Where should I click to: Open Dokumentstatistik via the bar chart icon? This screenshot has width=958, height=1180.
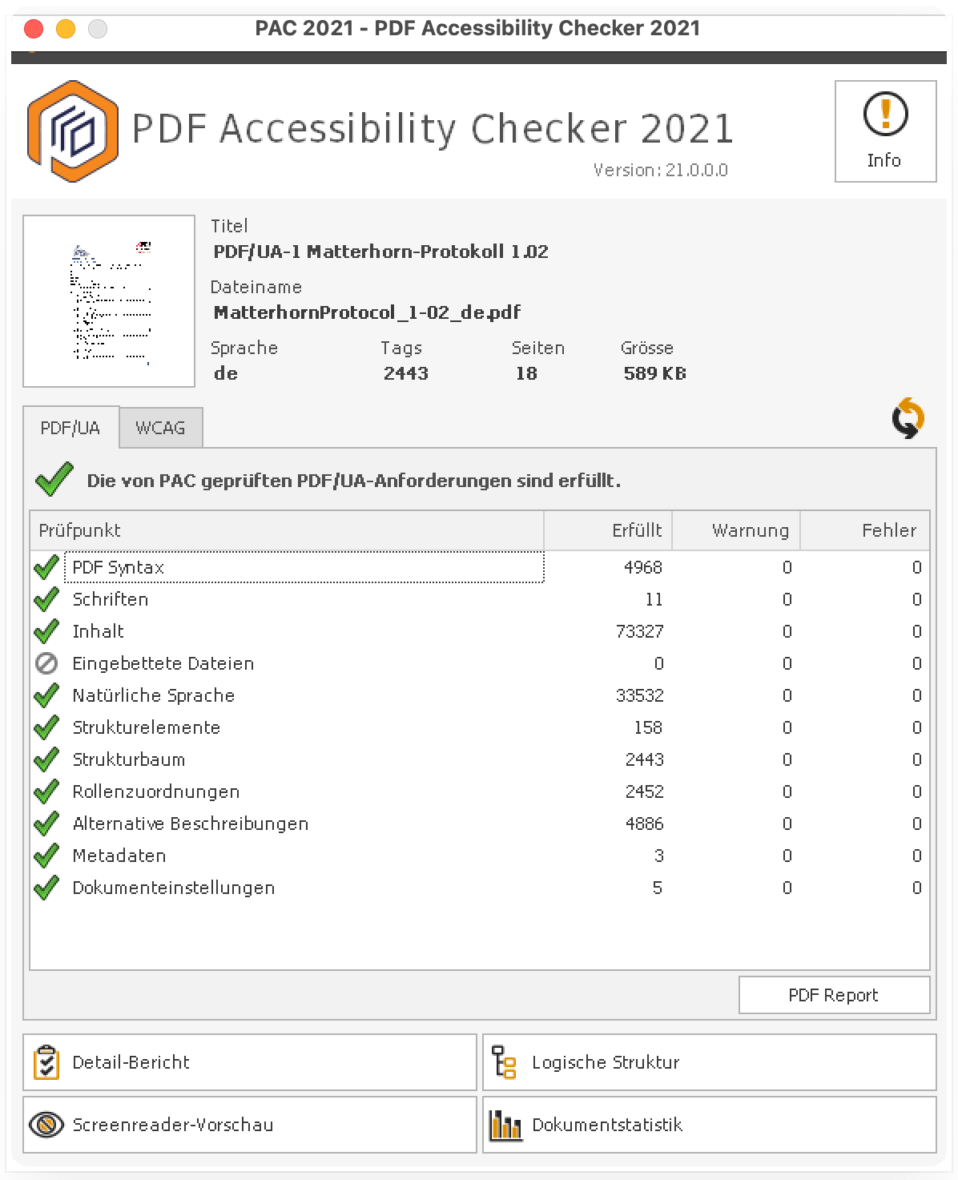(505, 1125)
